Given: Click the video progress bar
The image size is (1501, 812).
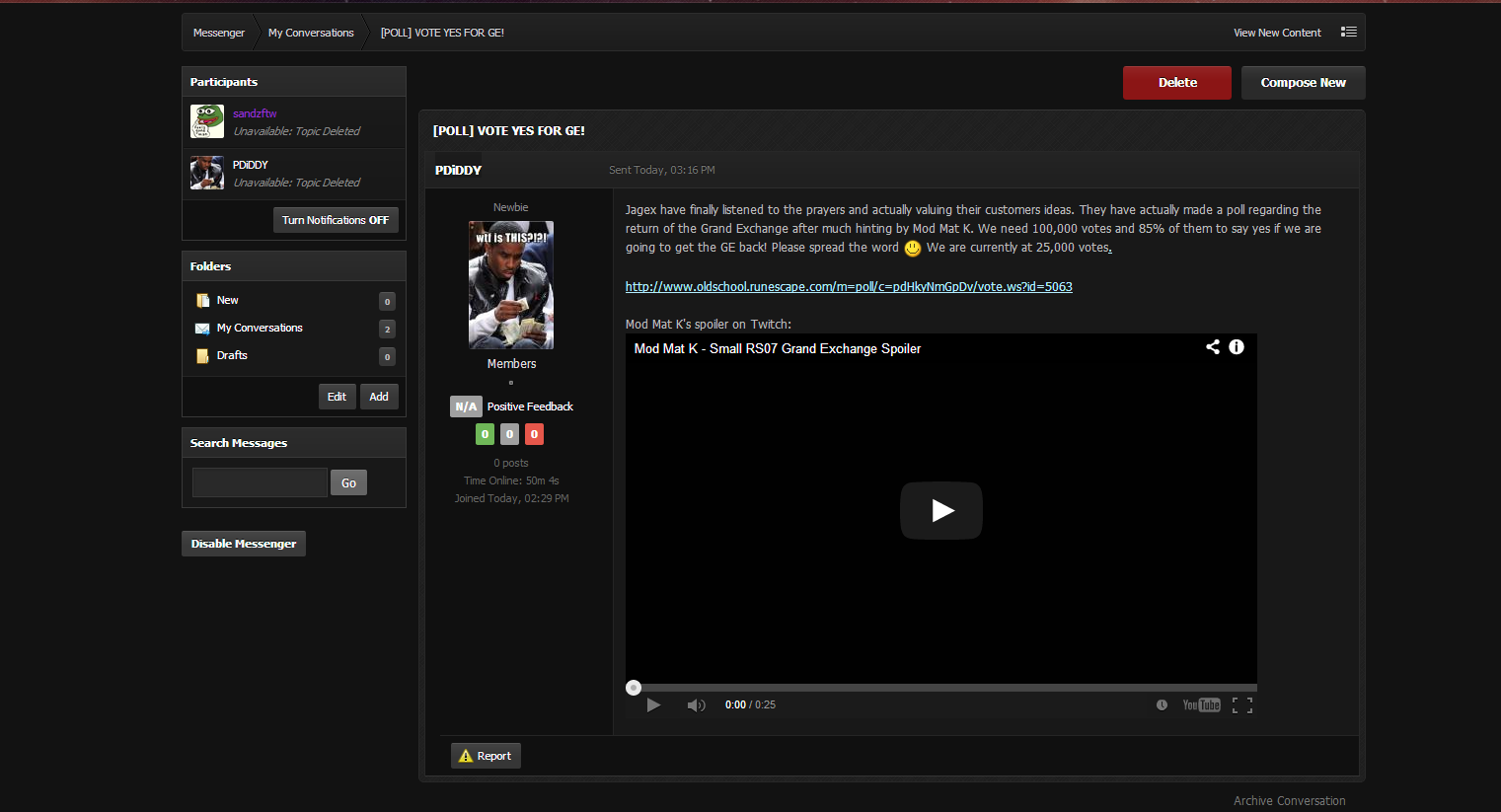Looking at the screenshot, I should pos(941,687).
